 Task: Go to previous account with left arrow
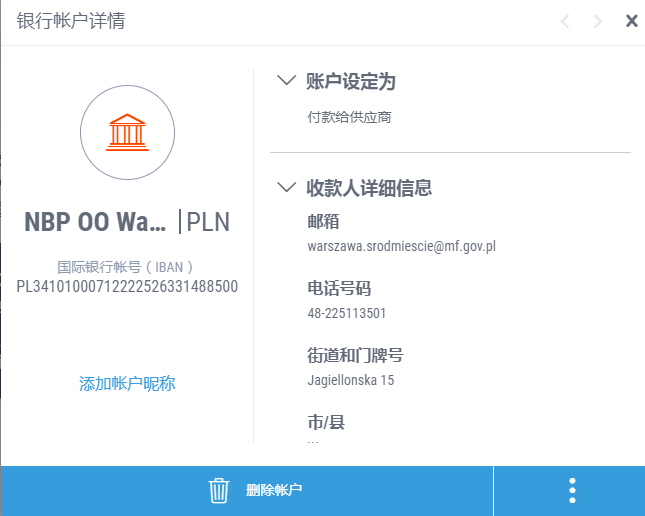point(565,21)
